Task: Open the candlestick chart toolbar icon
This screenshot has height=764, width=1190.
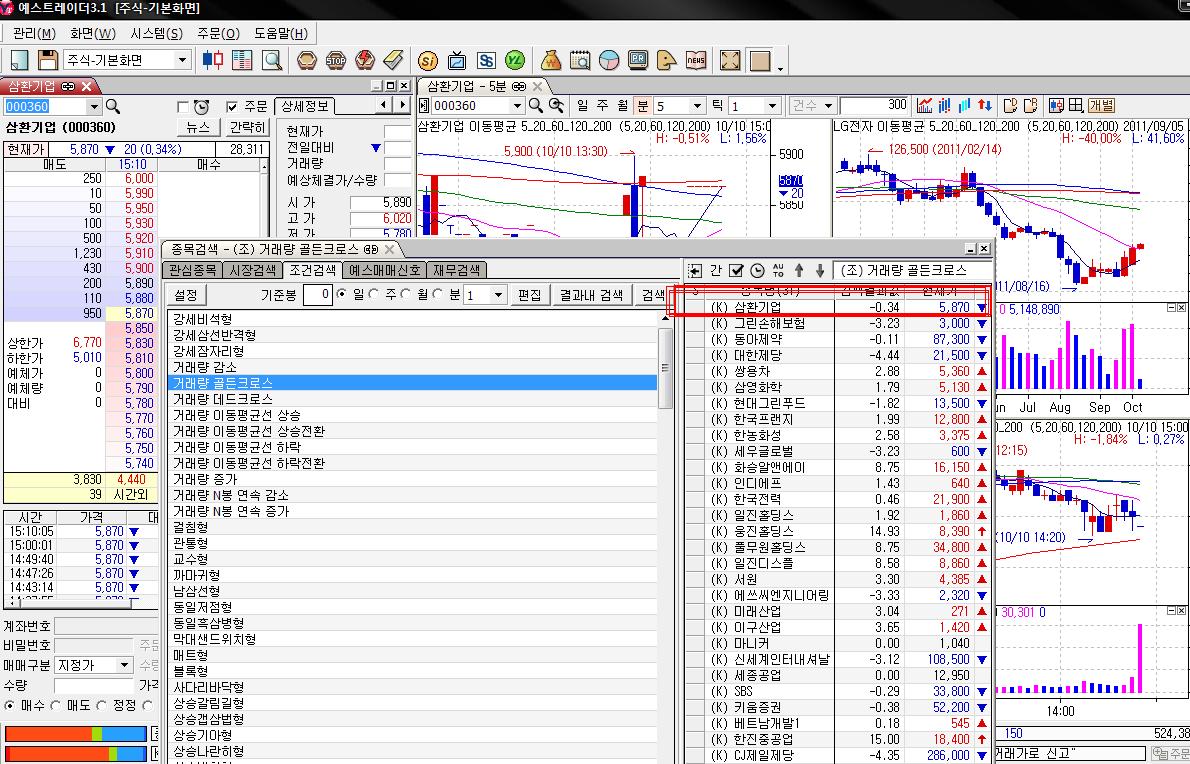Action: 213,60
